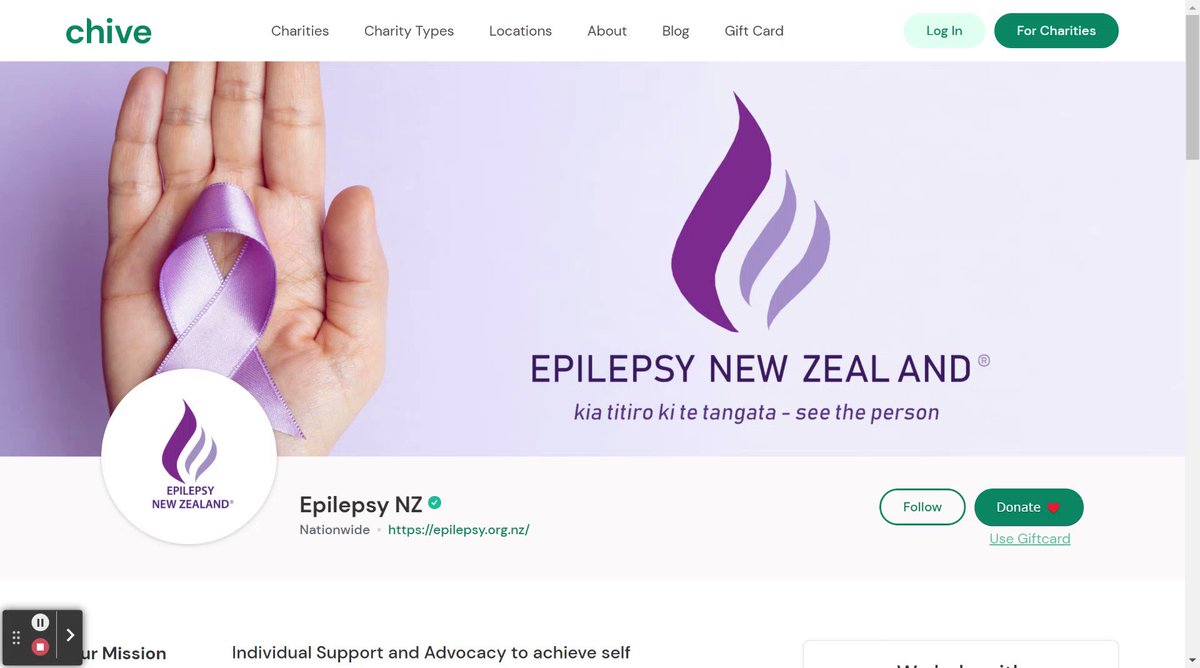Click the verified badge beside Epilepsy NZ
This screenshot has width=1200, height=668.
pyautogui.click(x=435, y=503)
